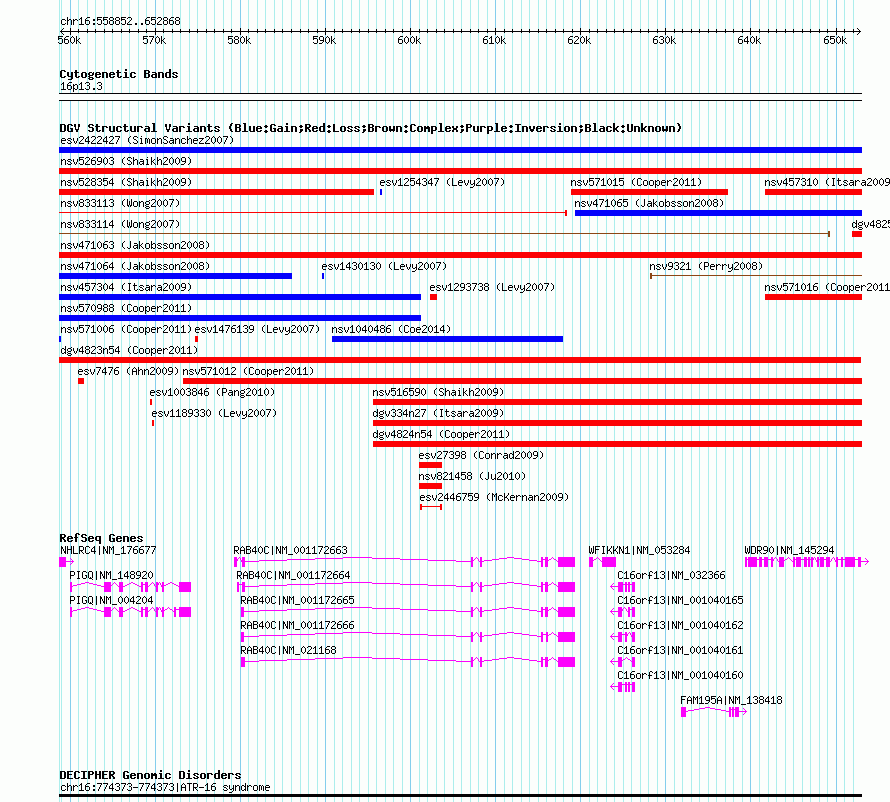Click the red nsv471063 (Jakobsson2008) bar
890x802 pixels.
pos(460,255)
